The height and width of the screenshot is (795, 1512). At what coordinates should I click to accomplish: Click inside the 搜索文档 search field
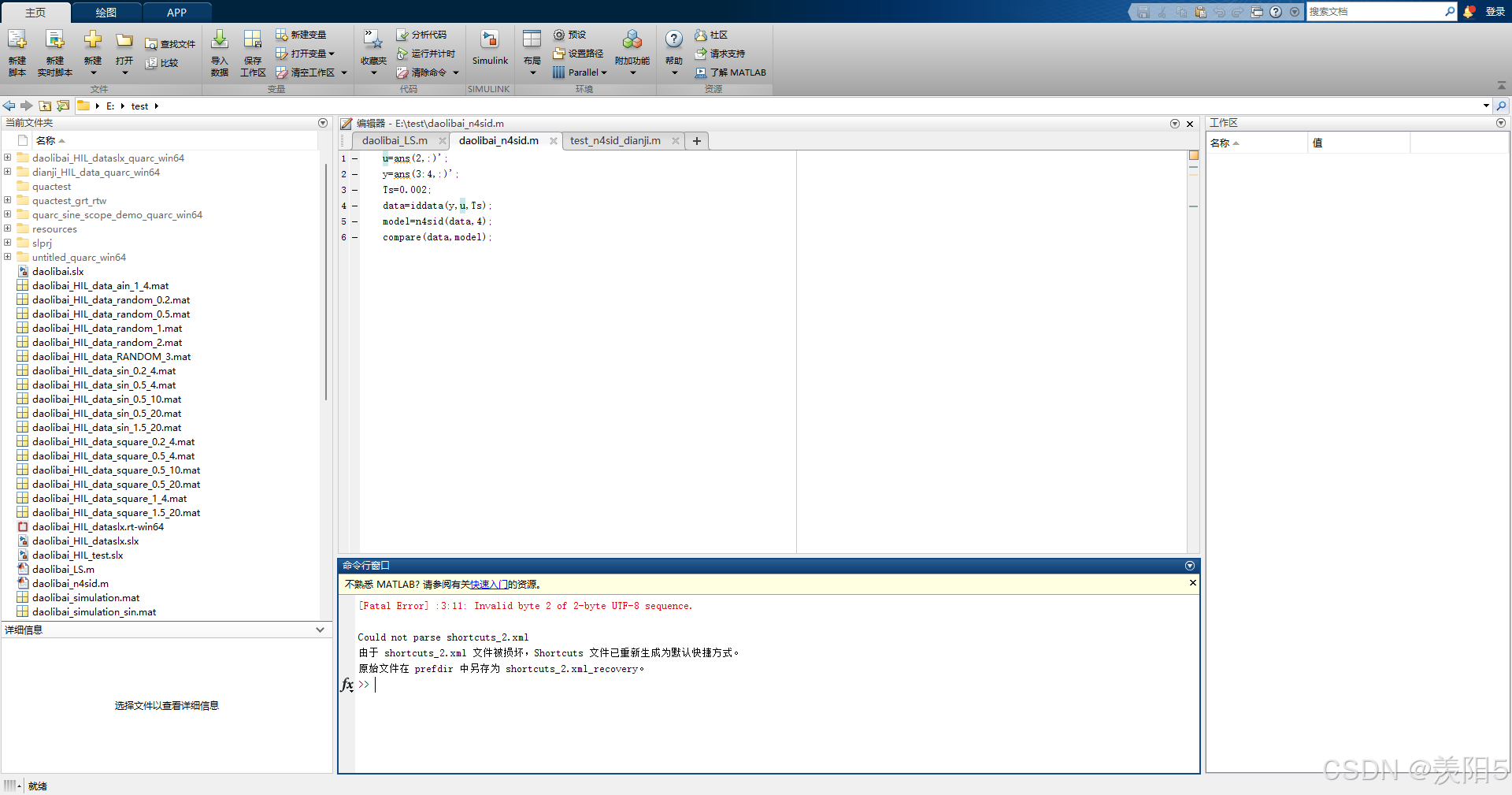[x=1378, y=11]
